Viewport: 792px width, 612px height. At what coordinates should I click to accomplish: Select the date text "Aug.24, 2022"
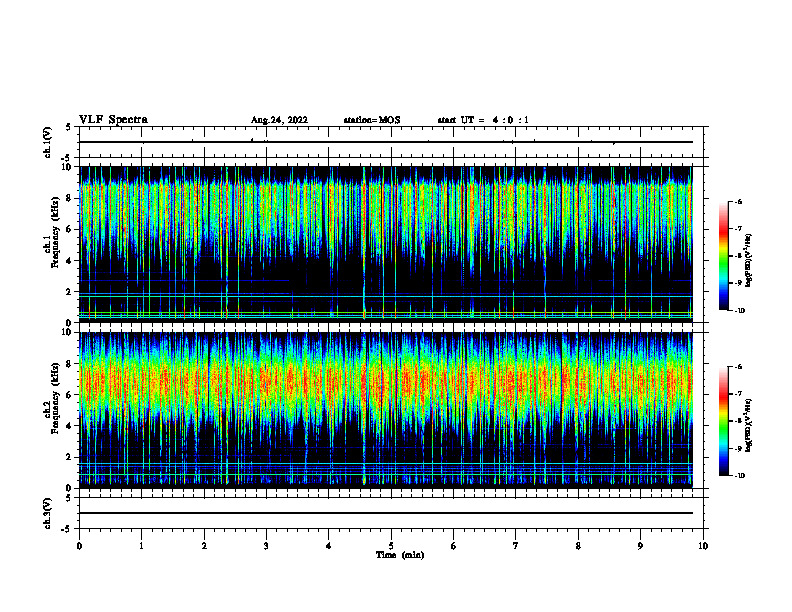tap(279, 120)
